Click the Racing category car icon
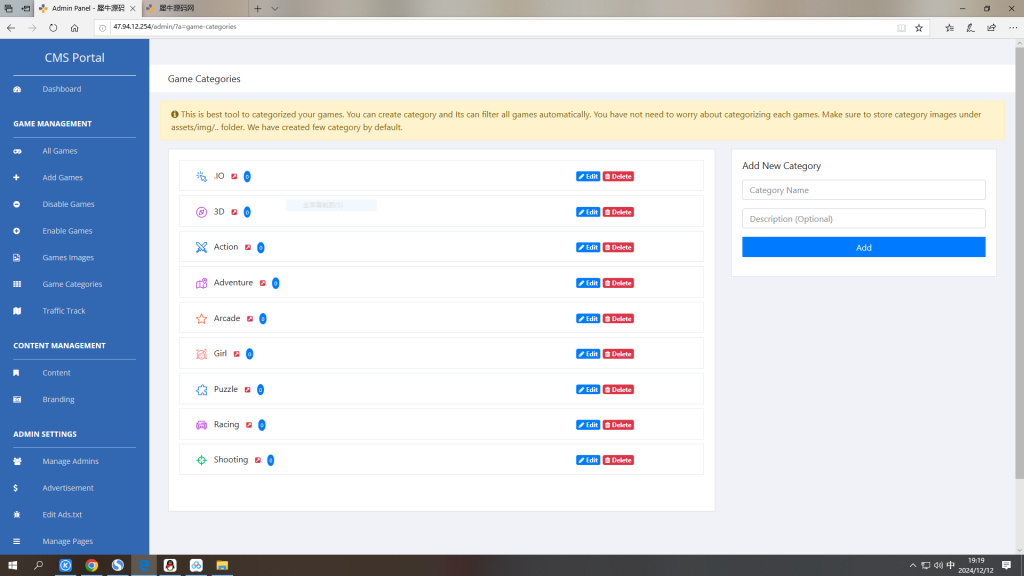Viewport: 1024px width, 576px height. pyautogui.click(x=201, y=425)
